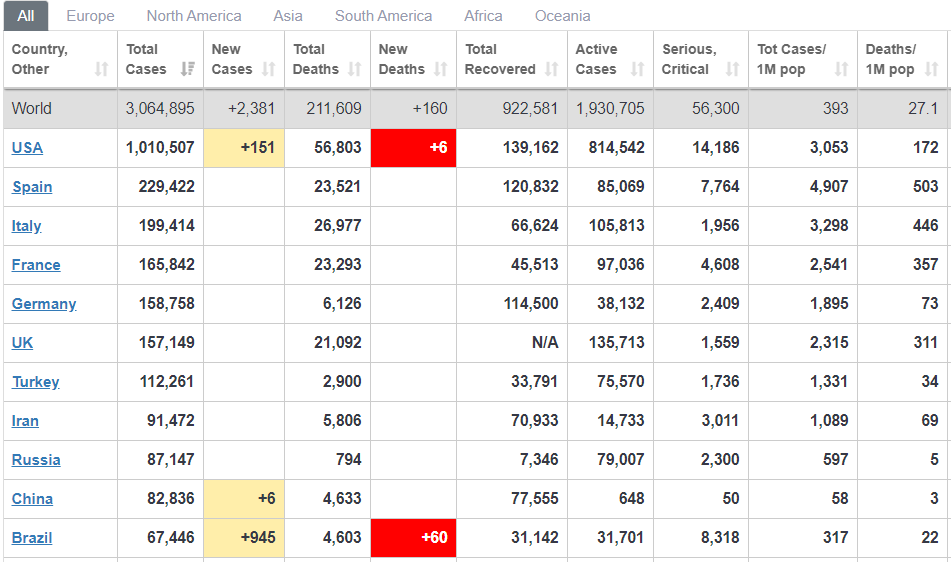Open the USA country link
The image size is (951, 562).
click(x=27, y=148)
